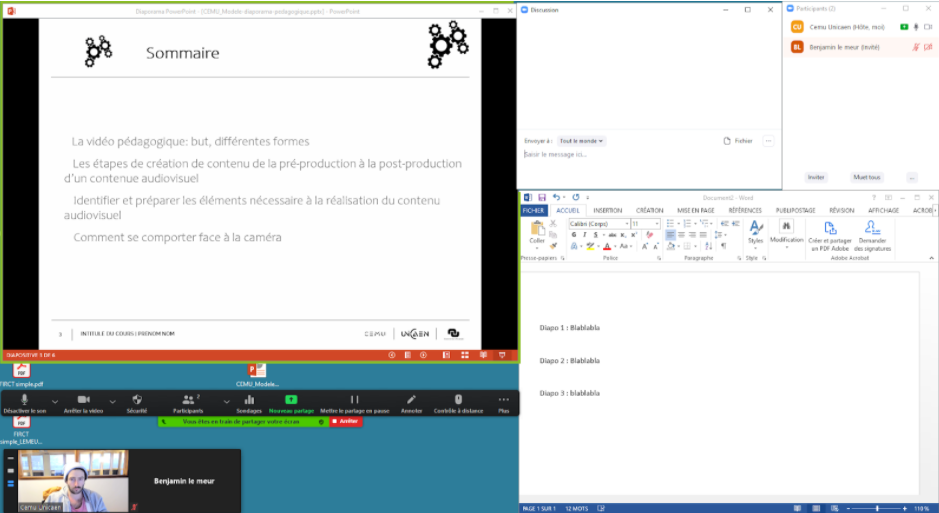Click the Word zoom slider in status bar

[878, 508]
